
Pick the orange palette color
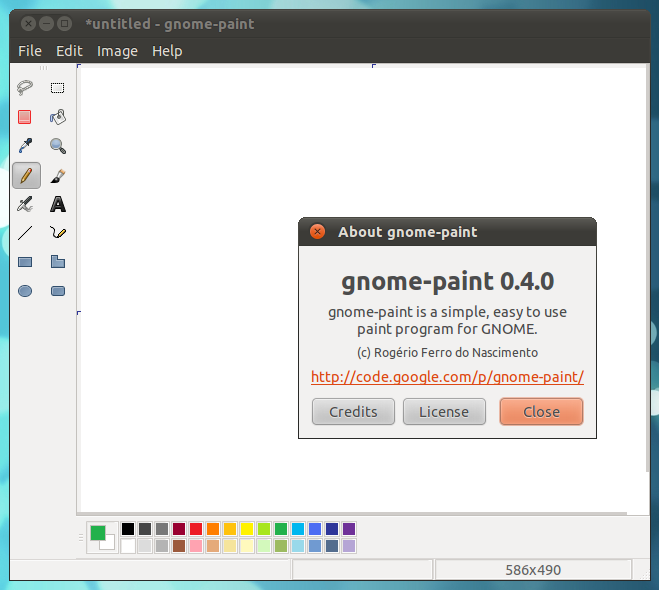pos(213,529)
